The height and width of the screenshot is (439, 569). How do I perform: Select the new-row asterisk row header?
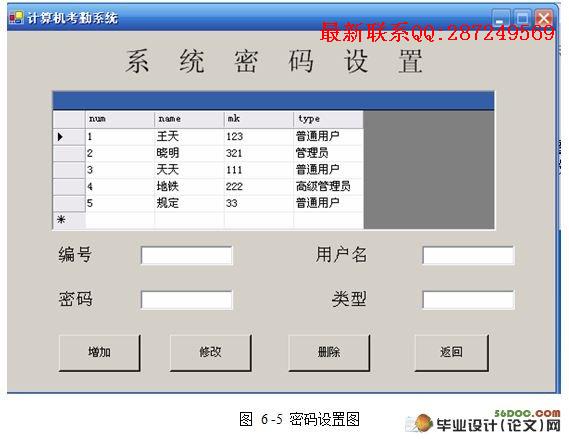[69, 220]
